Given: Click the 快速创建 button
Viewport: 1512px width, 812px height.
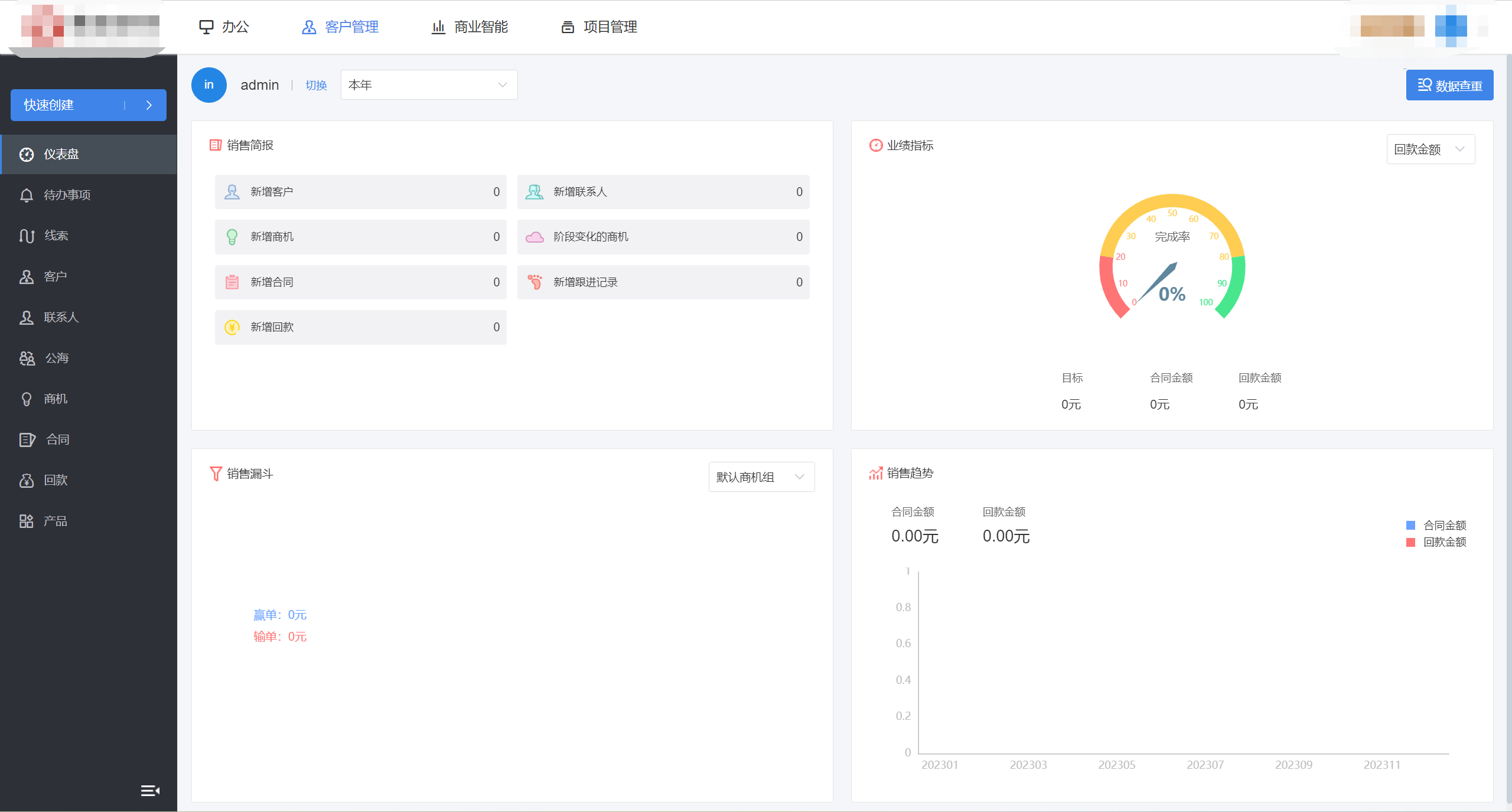Looking at the screenshot, I should [x=89, y=105].
